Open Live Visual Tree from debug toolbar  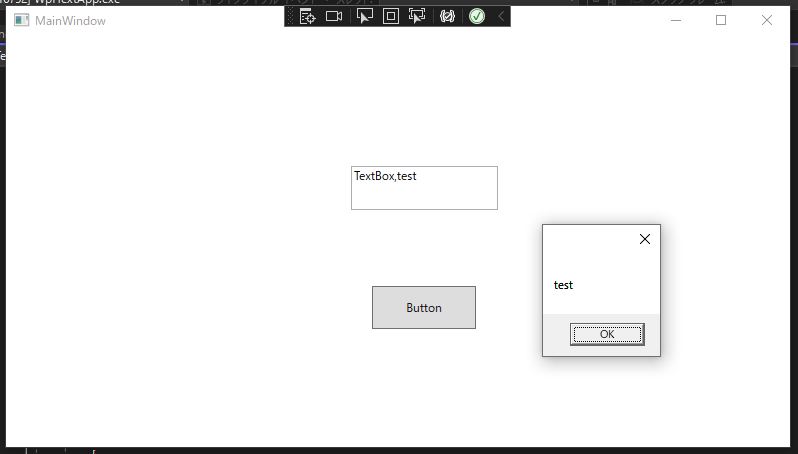click(307, 16)
